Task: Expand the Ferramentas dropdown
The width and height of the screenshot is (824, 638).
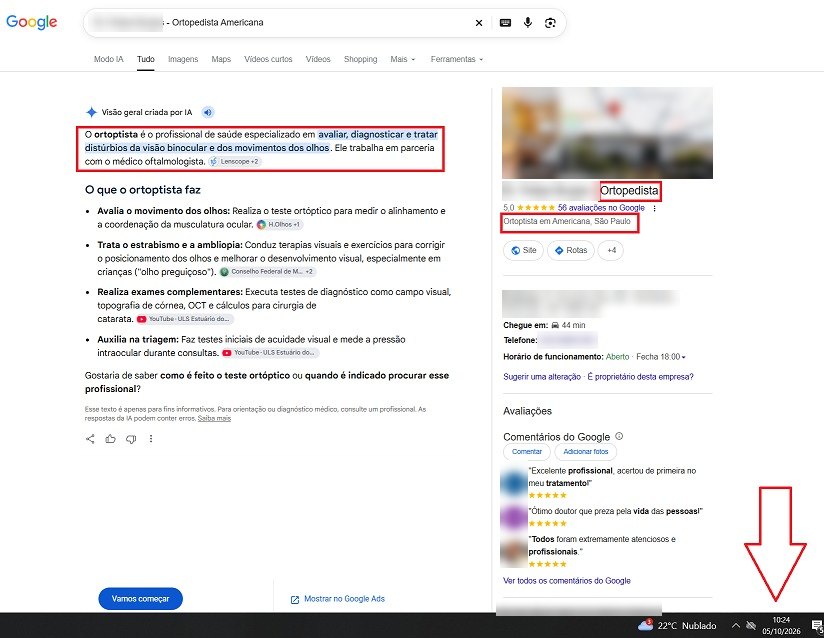Action: [457, 59]
